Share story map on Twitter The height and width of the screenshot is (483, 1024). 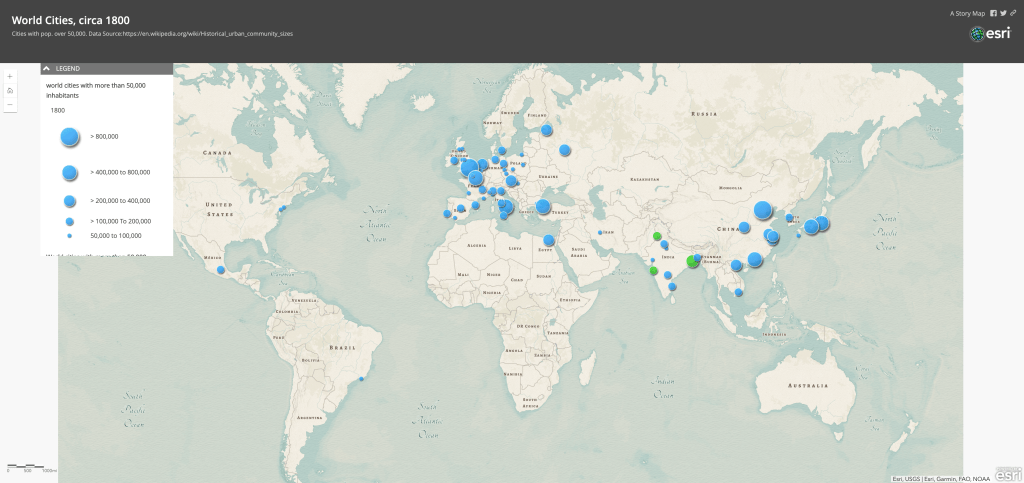pos(1003,13)
